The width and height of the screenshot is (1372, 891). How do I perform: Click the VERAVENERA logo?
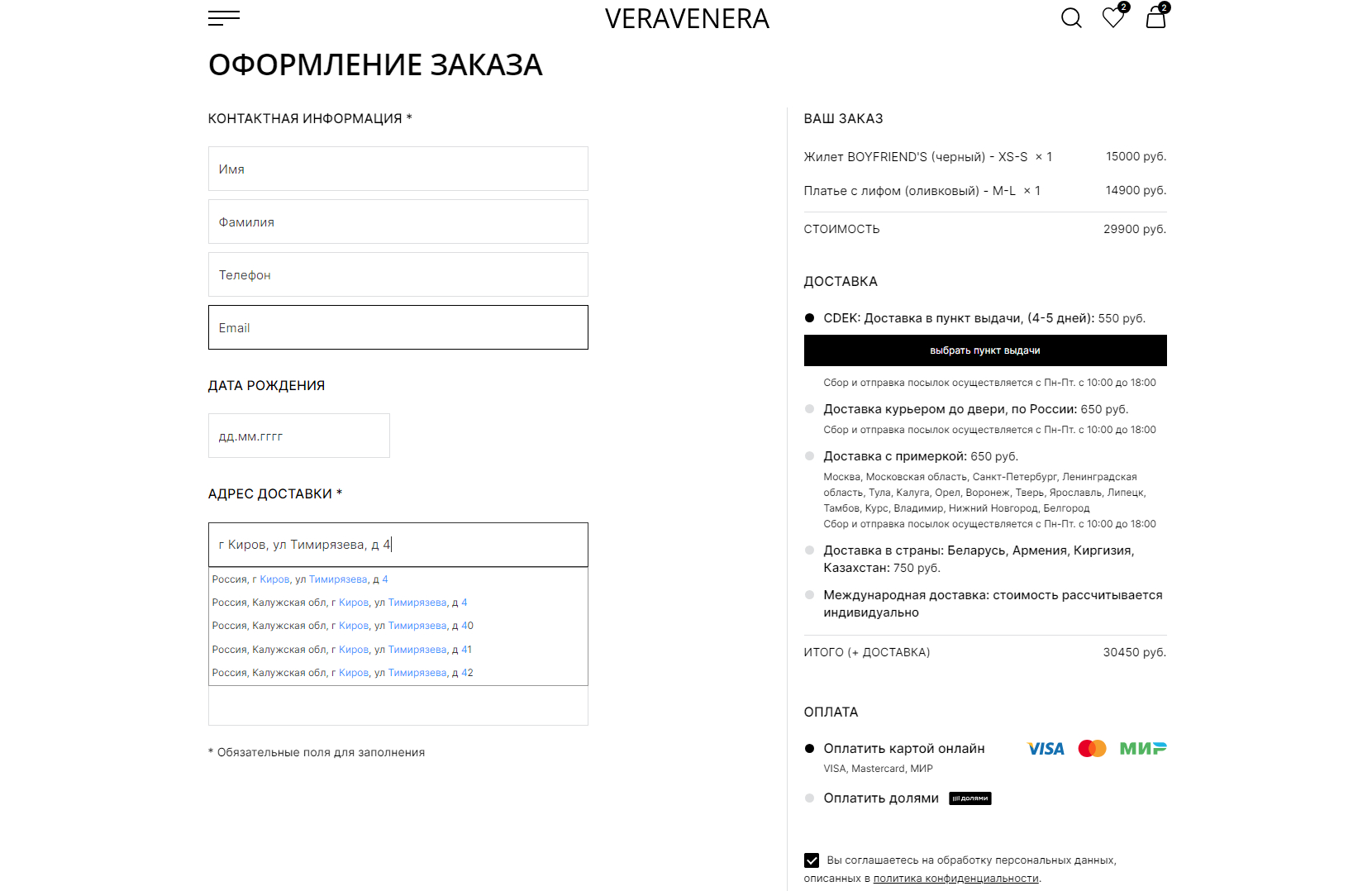[x=687, y=19]
